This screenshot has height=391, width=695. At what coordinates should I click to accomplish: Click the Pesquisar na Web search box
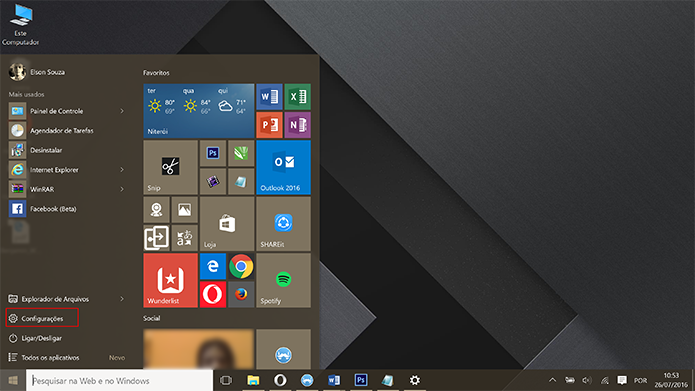pos(120,380)
